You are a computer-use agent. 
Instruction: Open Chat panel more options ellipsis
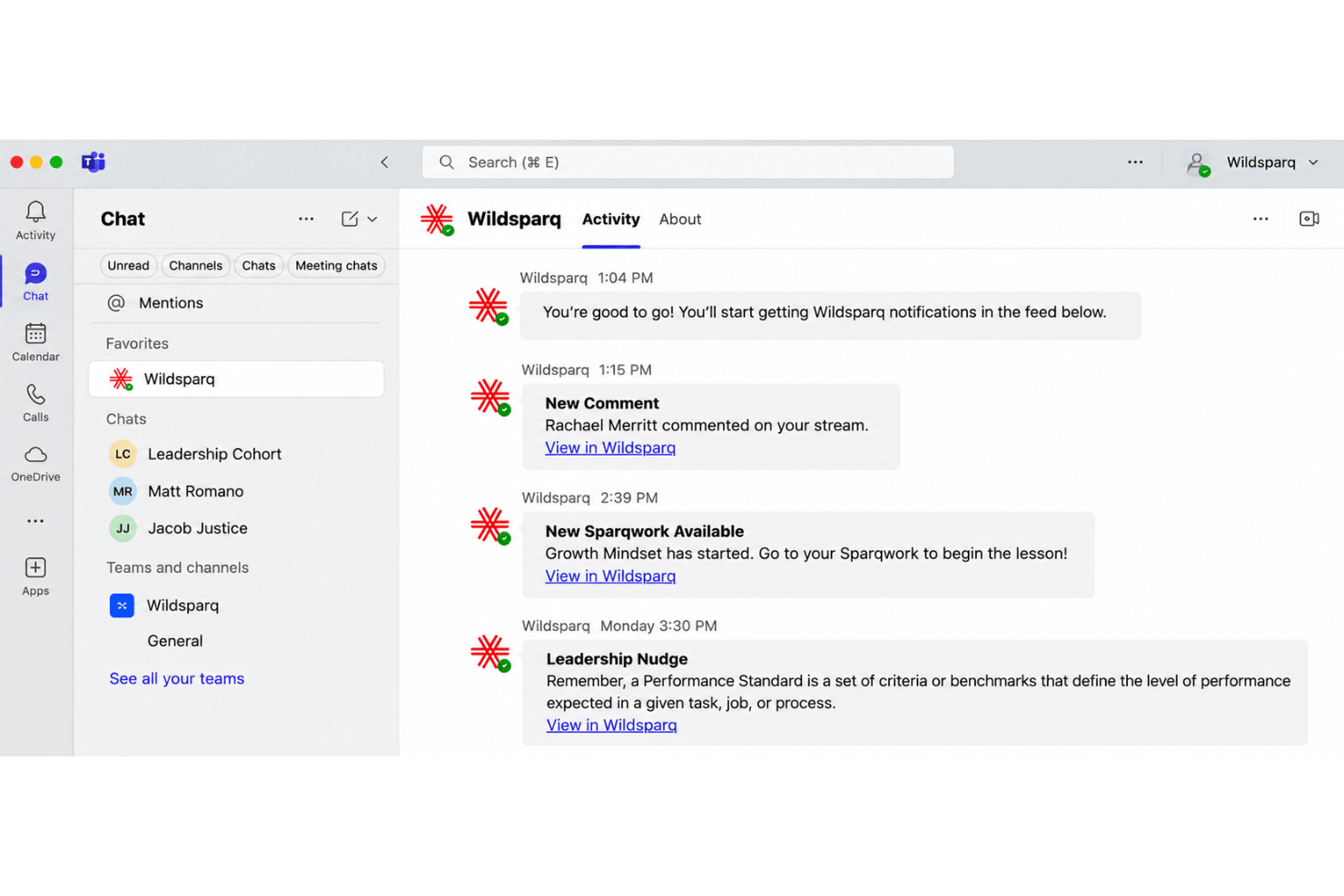tap(306, 219)
